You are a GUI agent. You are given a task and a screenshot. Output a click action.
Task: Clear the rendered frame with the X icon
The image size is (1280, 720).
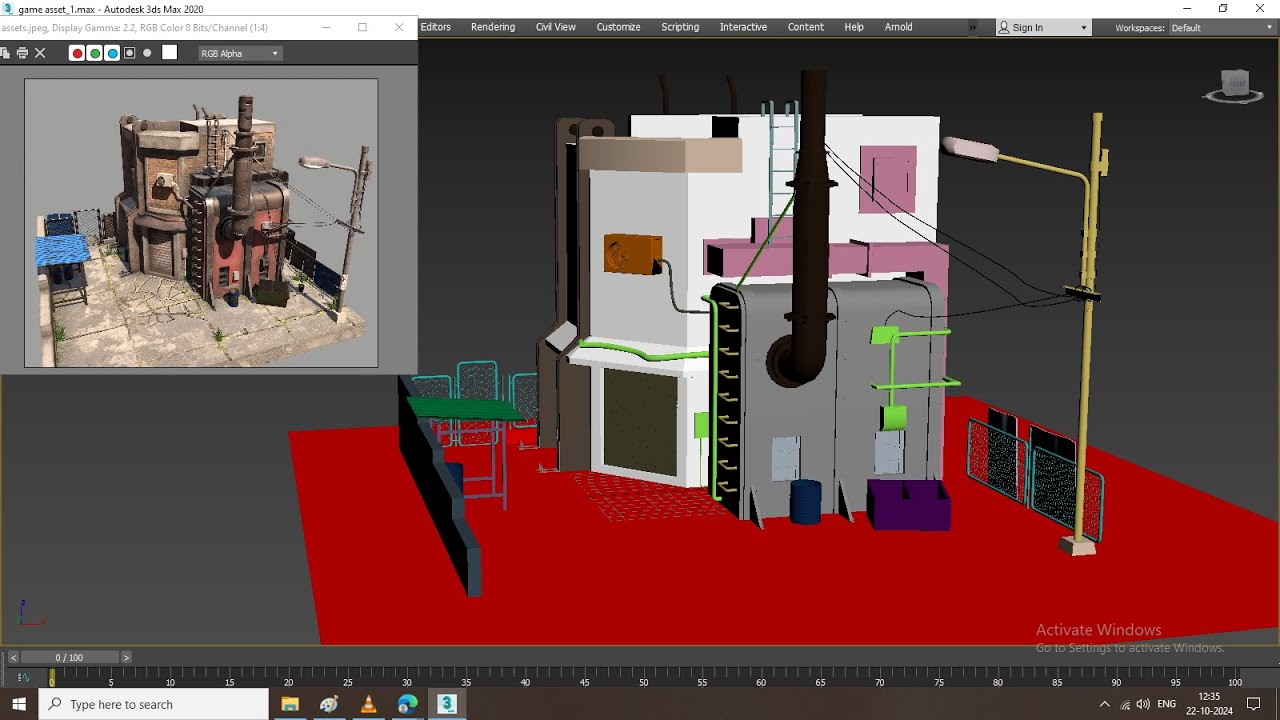click(40, 53)
